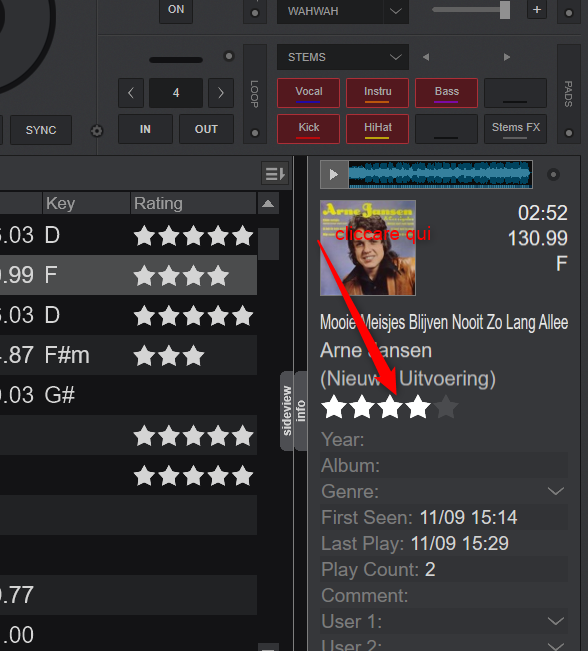Image resolution: width=588 pixels, height=651 pixels.
Task: Set info panel rating to three stars
Action: [390, 407]
